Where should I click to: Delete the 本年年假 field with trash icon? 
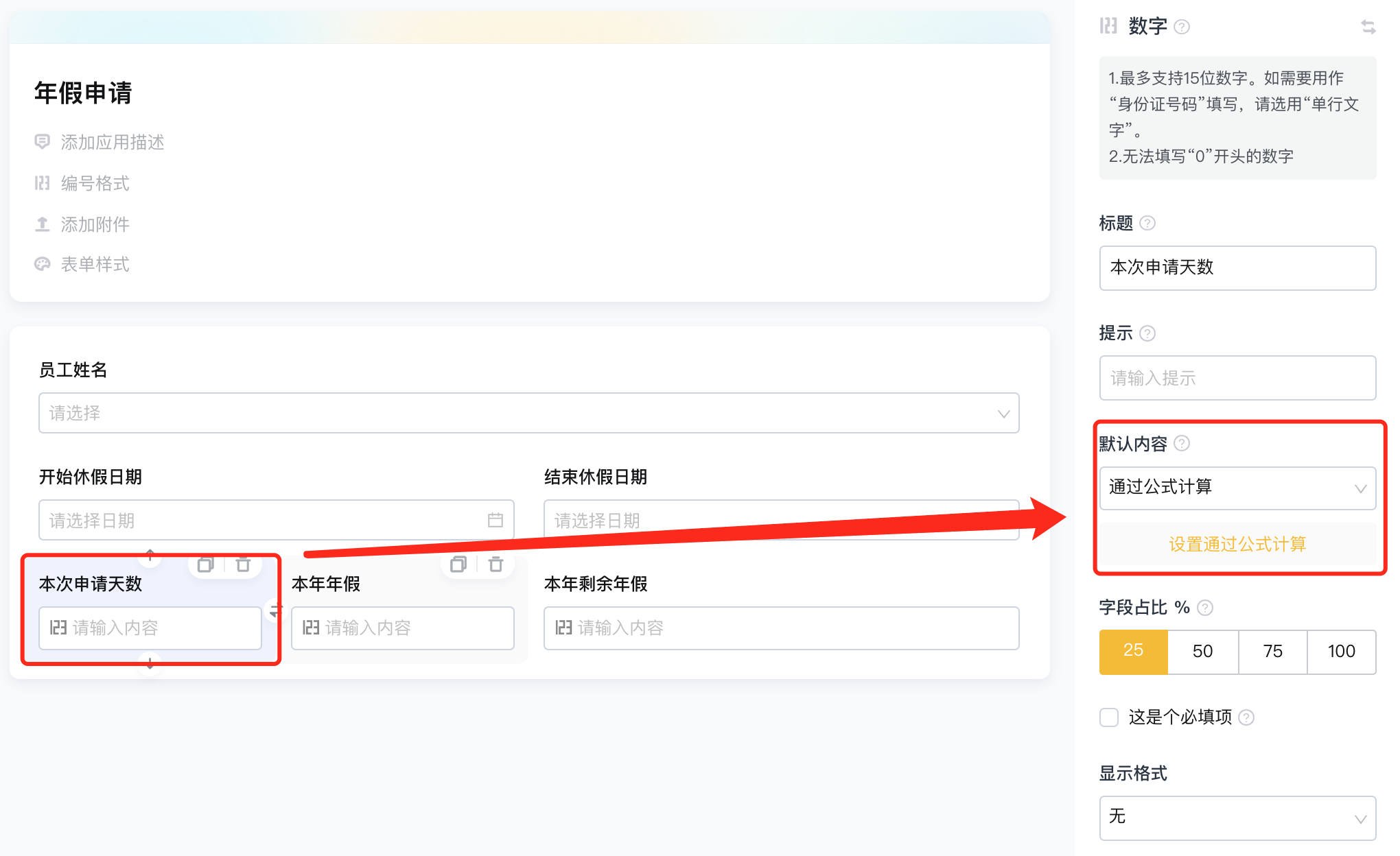[x=495, y=564]
